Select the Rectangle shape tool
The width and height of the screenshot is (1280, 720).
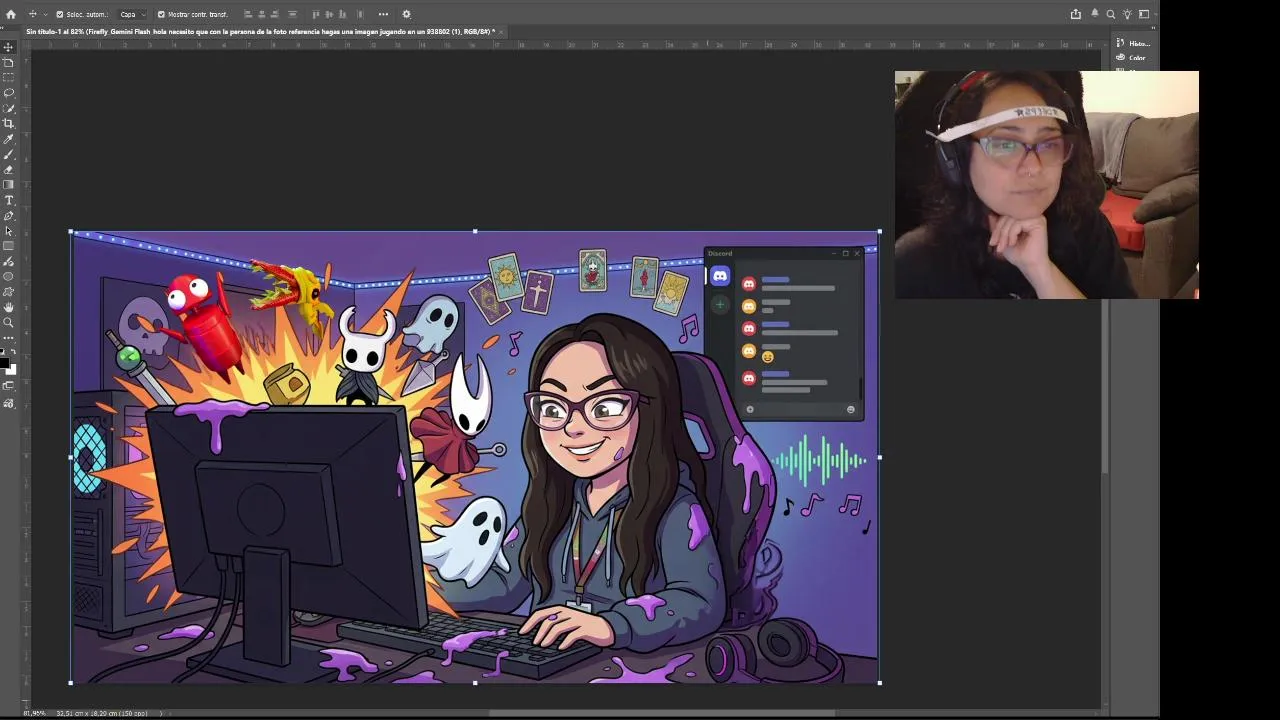click(x=9, y=246)
